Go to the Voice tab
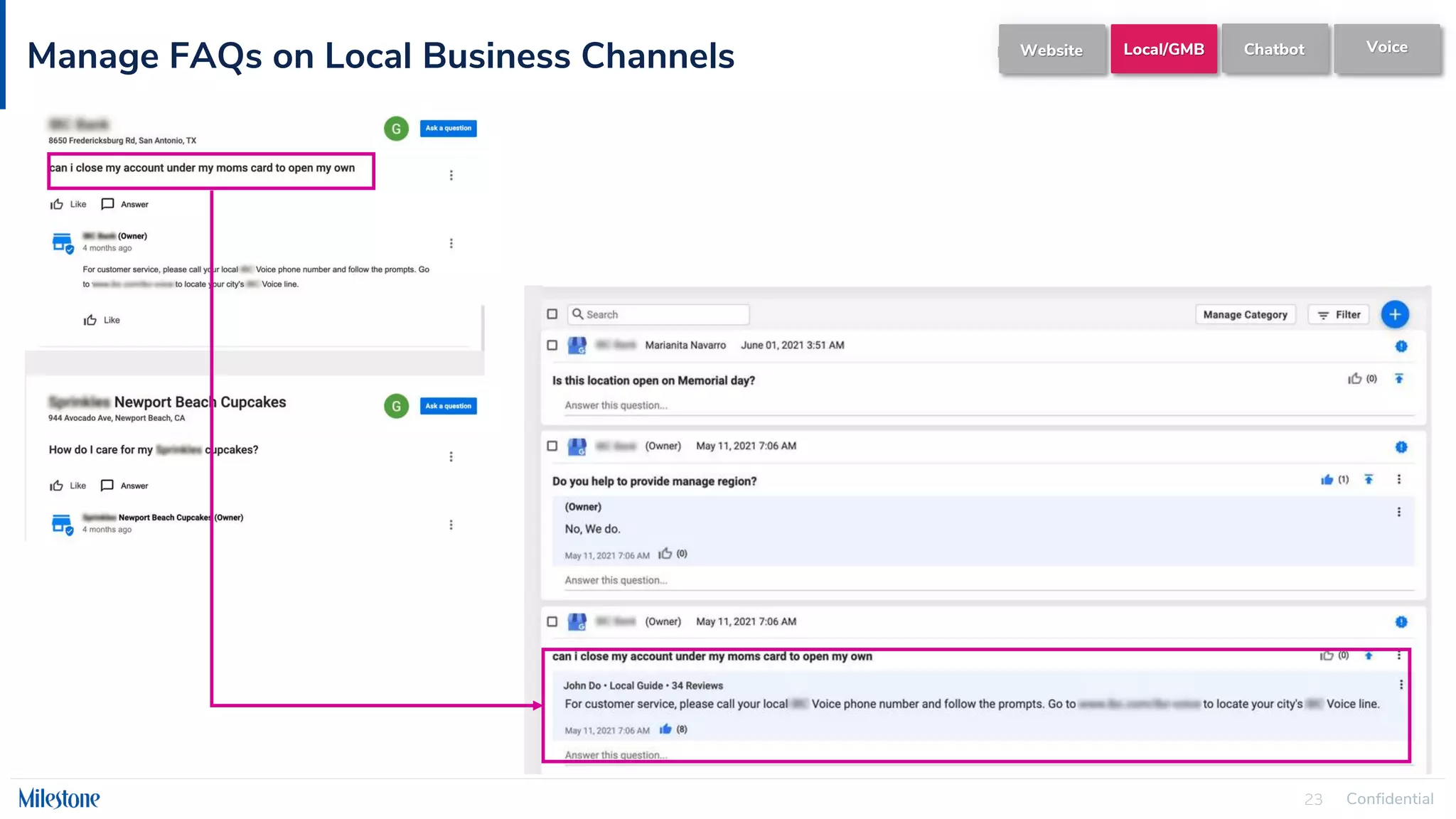The height and width of the screenshot is (819, 1456). pyautogui.click(x=1387, y=48)
